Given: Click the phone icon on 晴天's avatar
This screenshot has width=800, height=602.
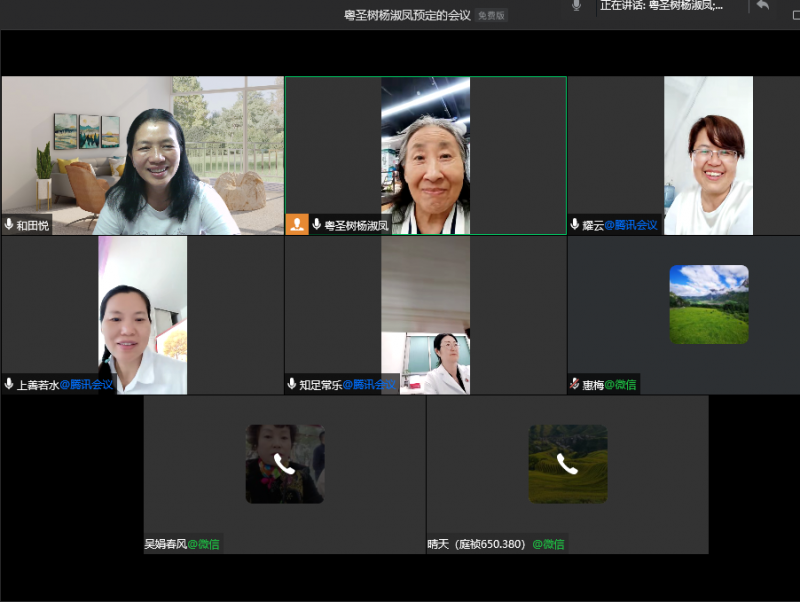Looking at the screenshot, I should (x=568, y=464).
